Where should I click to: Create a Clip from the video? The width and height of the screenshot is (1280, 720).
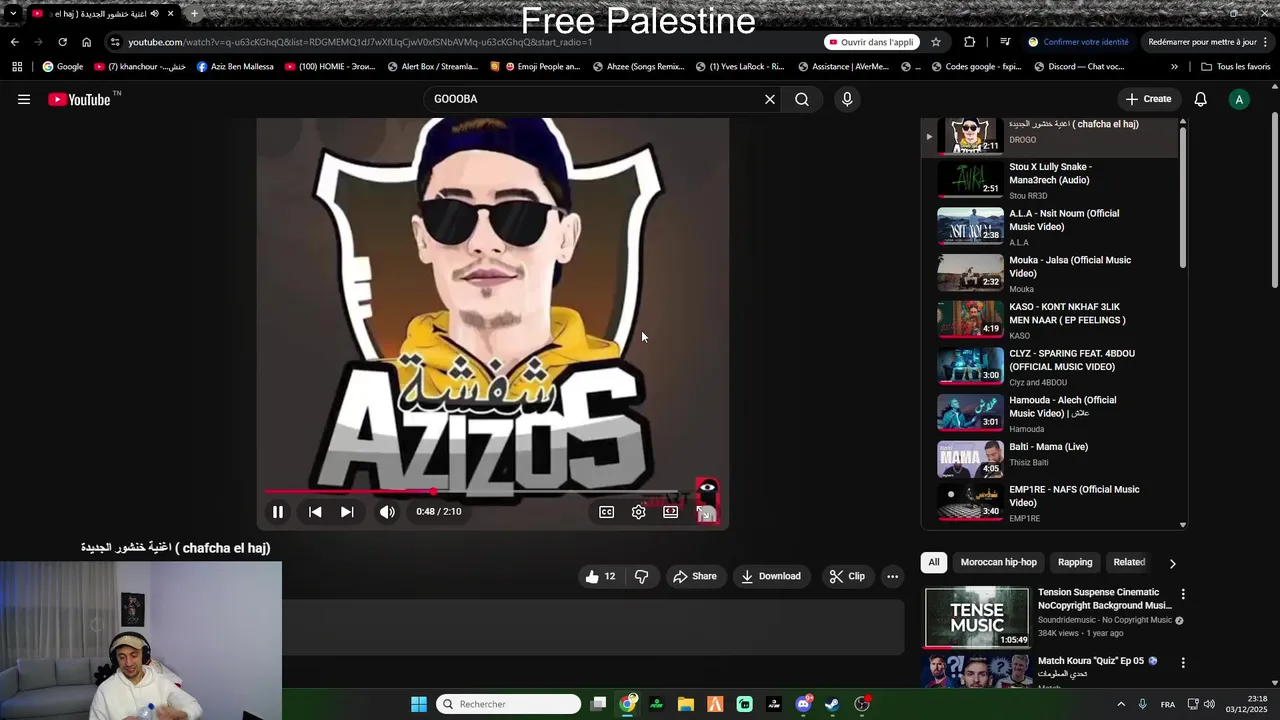click(846, 576)
